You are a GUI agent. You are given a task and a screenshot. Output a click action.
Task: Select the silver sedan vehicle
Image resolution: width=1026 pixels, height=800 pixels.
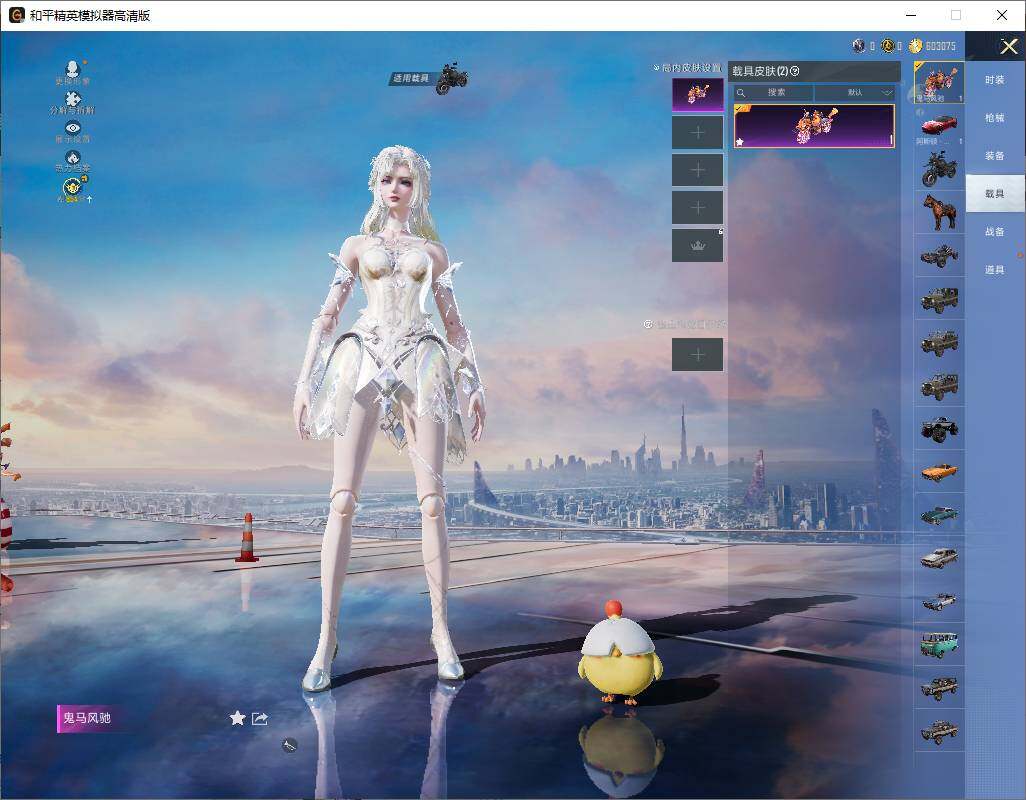[939, 558]
